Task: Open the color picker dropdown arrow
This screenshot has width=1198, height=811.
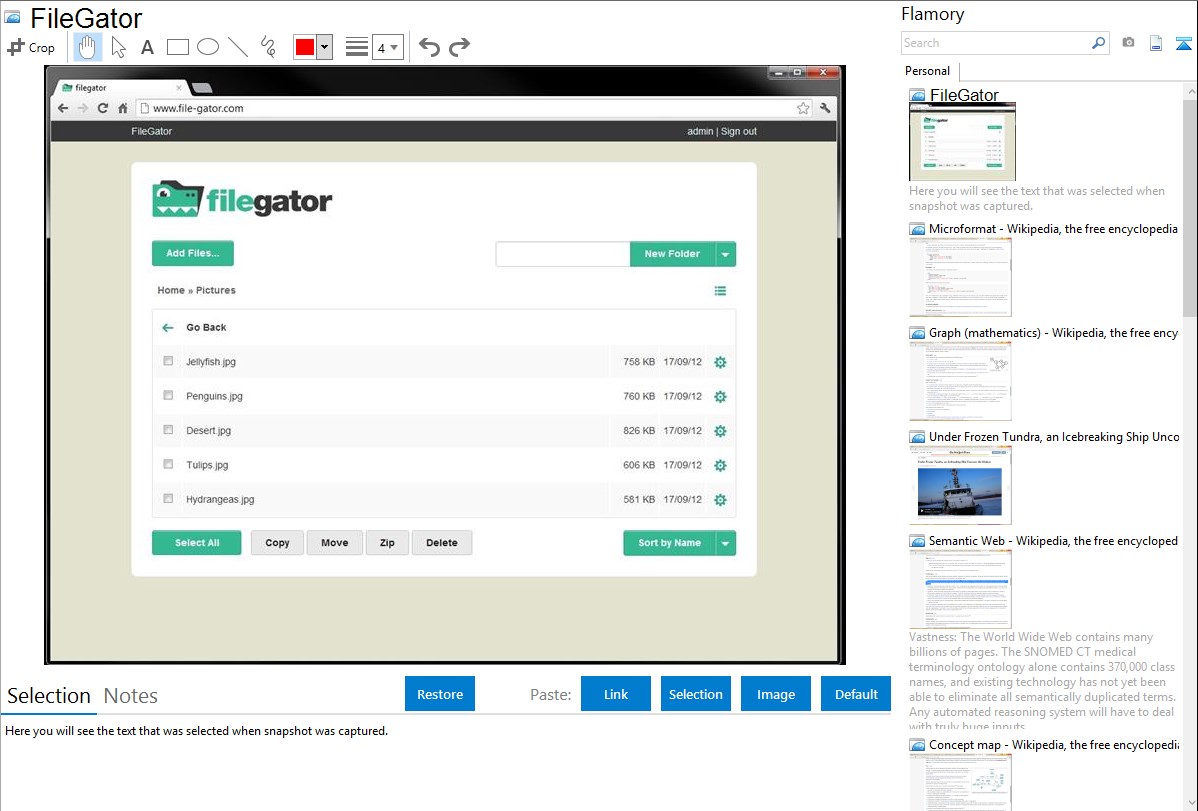Action: click(325, 47)
